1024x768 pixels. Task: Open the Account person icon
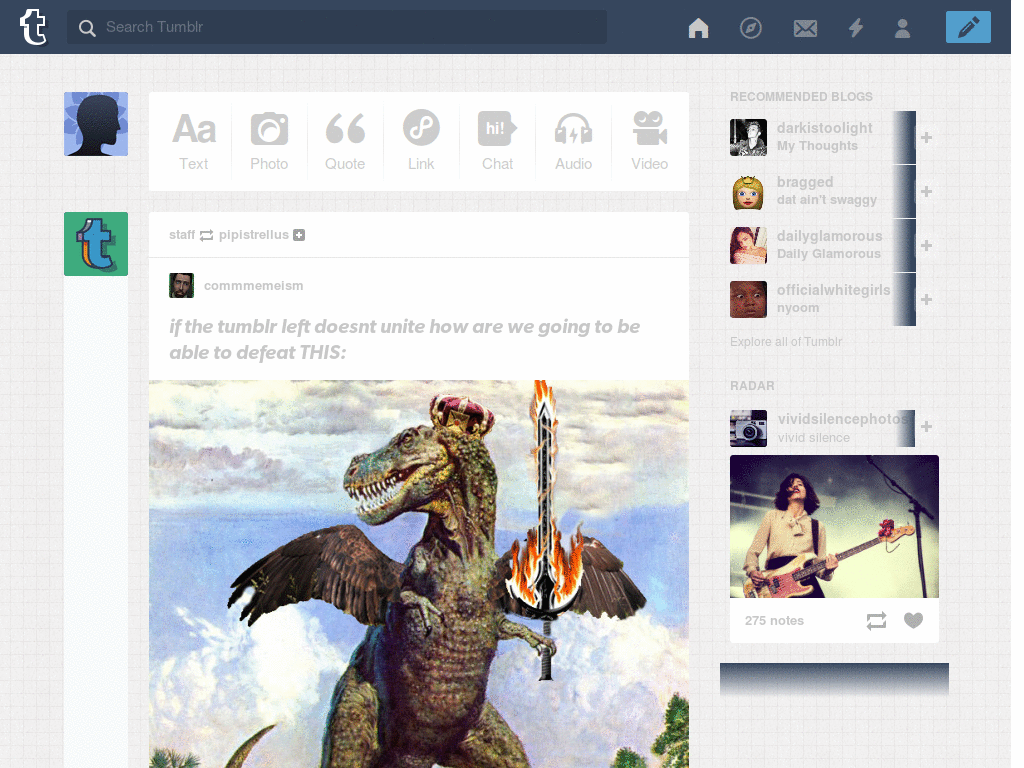[903, 28]
